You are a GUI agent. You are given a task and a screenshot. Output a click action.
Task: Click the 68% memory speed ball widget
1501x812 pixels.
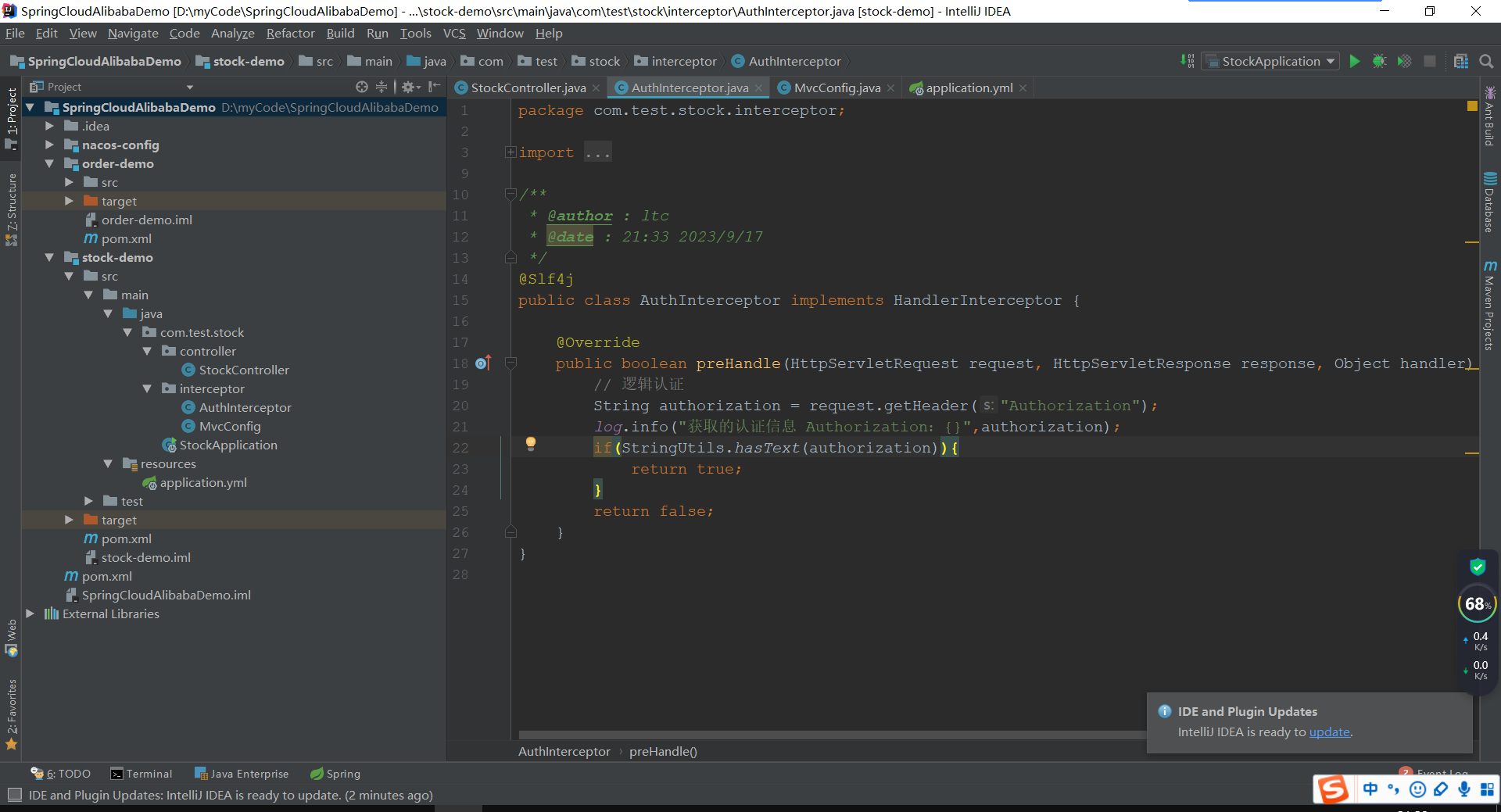tap(1478, 603)
